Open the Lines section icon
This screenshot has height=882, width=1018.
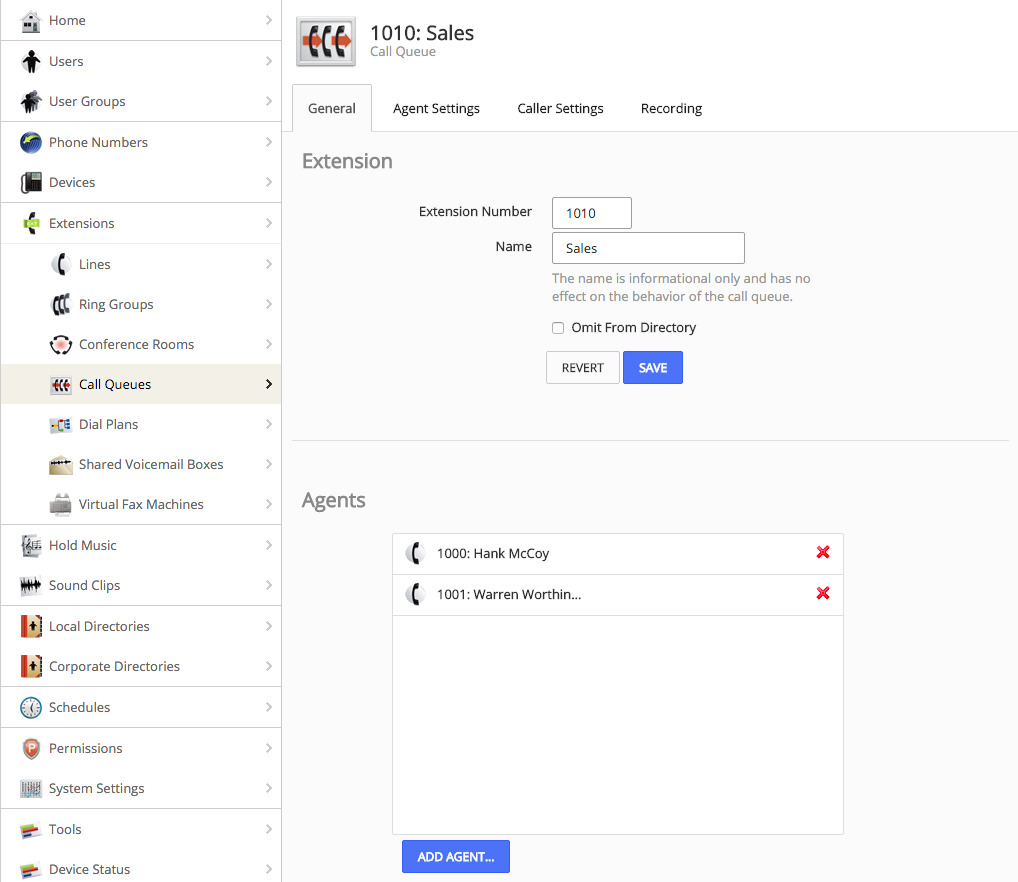(x=60, y=263)
